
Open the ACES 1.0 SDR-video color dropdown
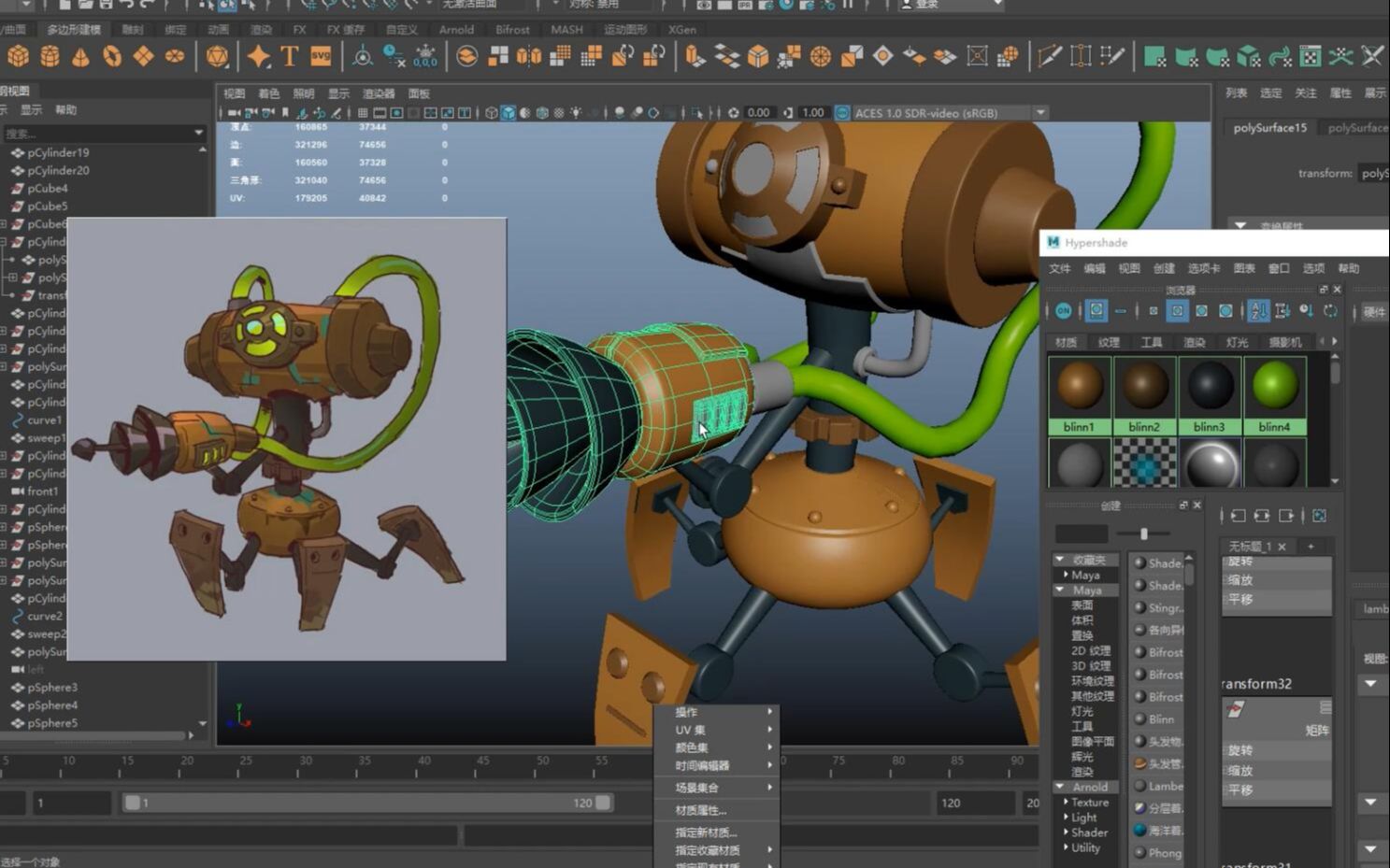1040,113
